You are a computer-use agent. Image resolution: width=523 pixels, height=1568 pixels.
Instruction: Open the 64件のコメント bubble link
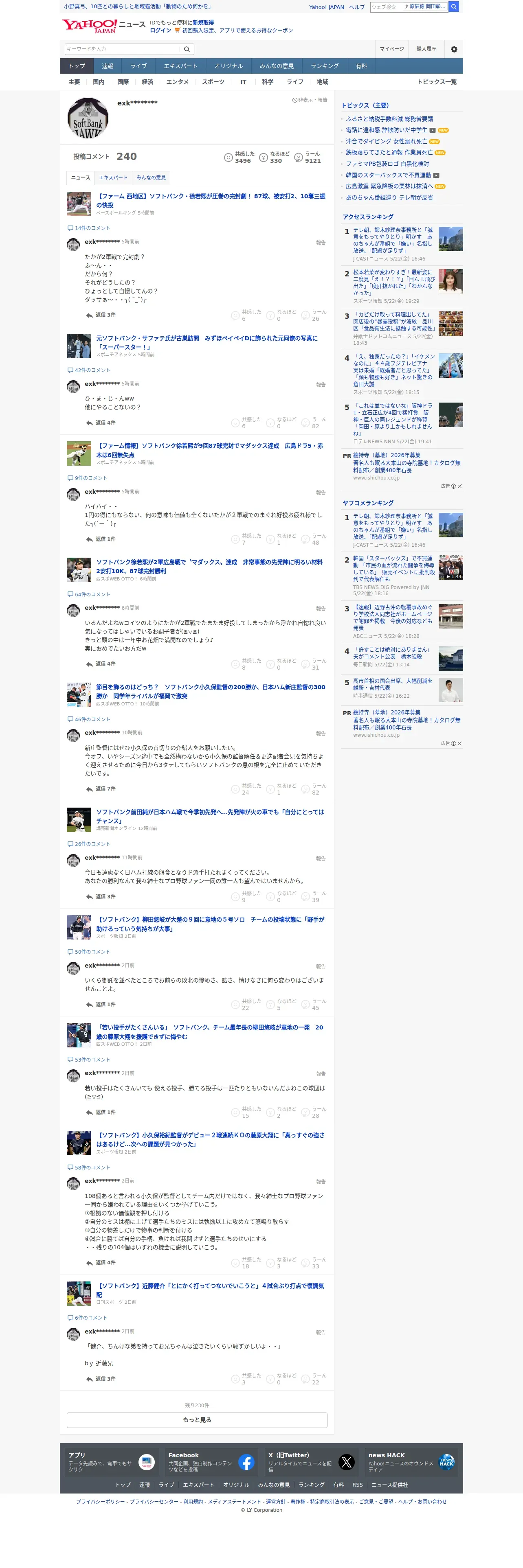point(89,594)
